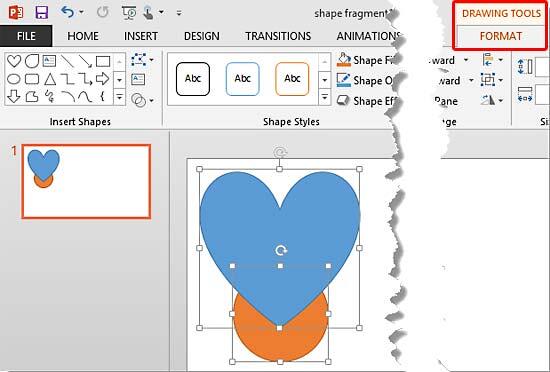Click the PowerPoint application icon

(15, 13)
